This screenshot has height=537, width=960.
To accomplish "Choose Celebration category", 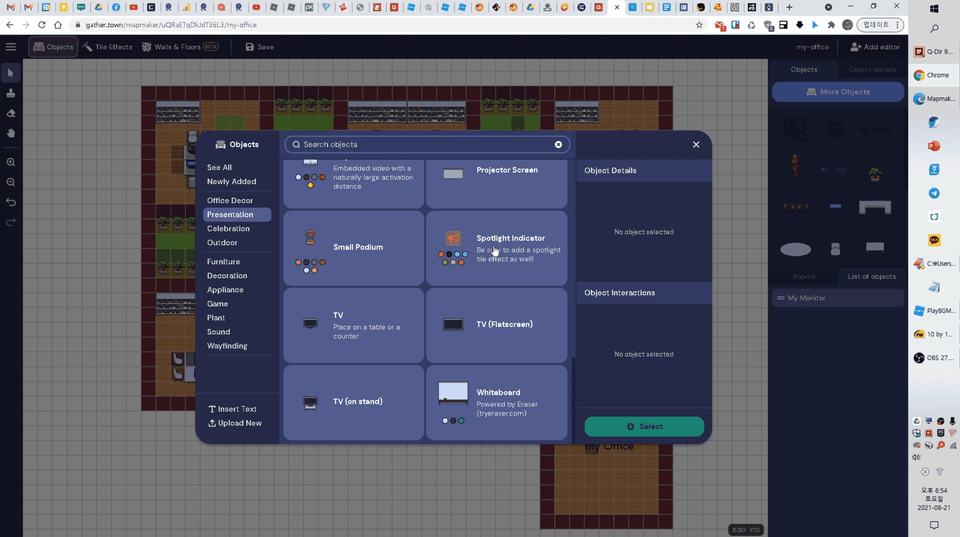I will click(x=228, y=228).
